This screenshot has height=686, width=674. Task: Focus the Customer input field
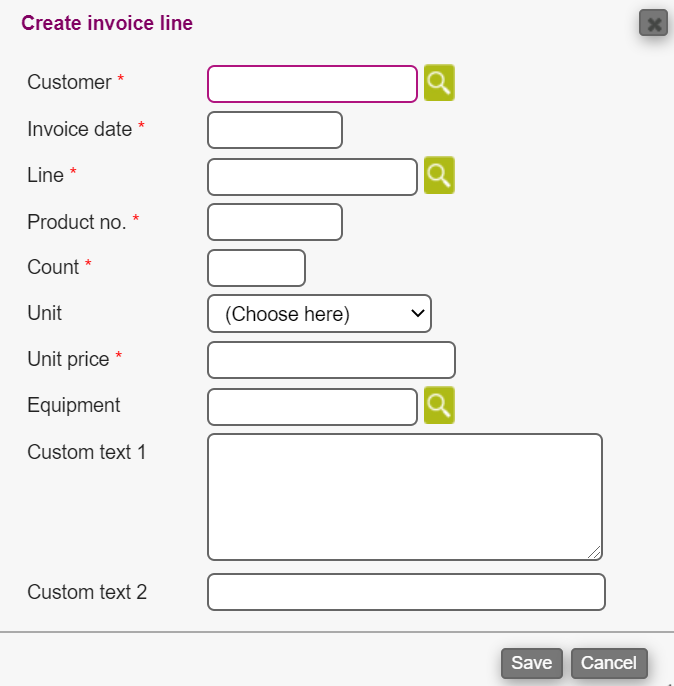coord(312,84)
